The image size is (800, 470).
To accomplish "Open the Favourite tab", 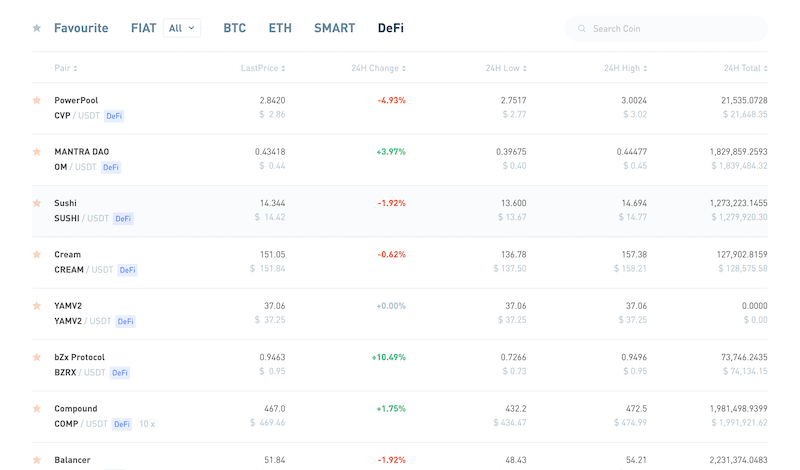I will point(81,28).
